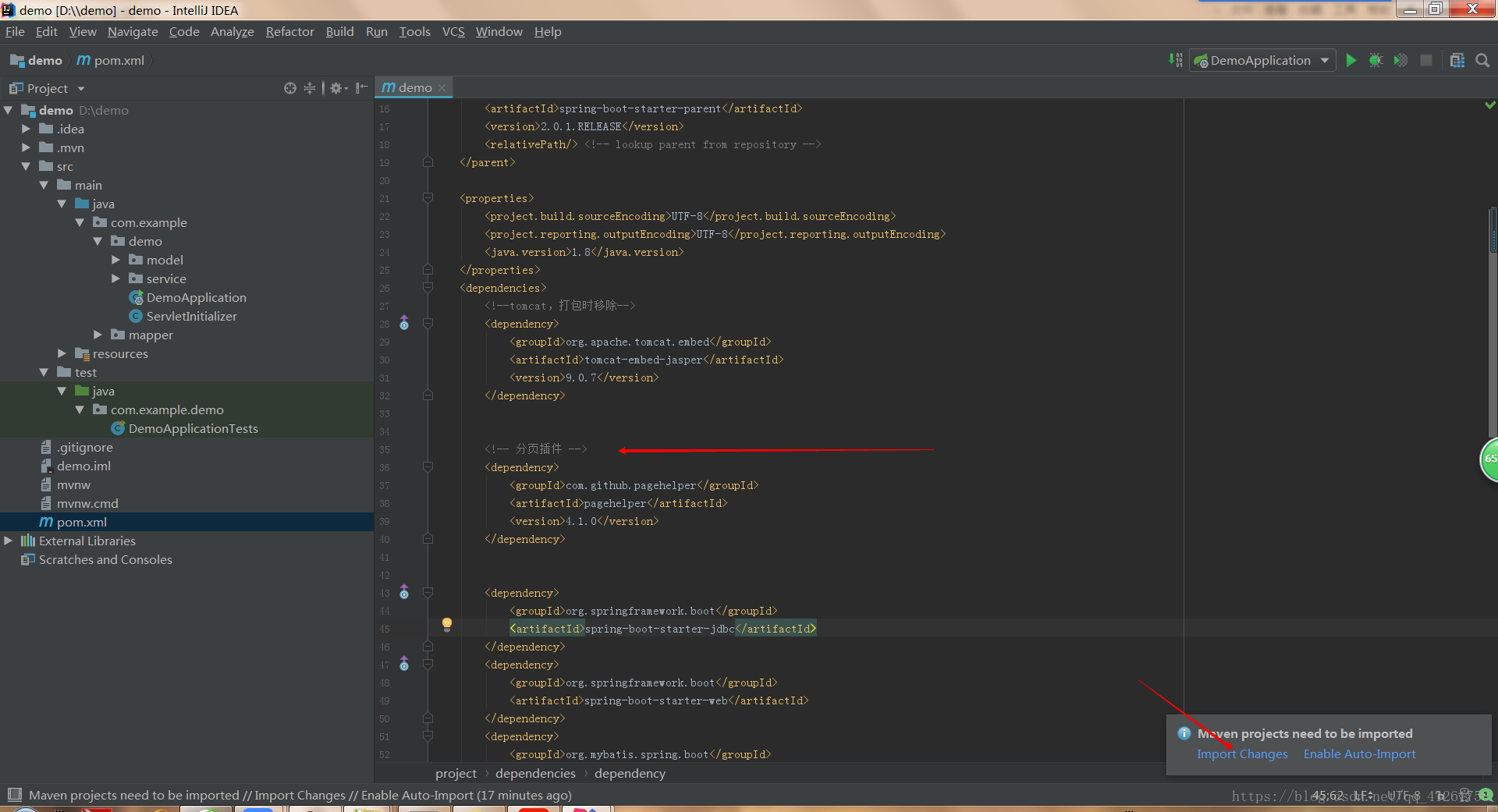Click the Maven import status bar message
Screen dimensions: 1498x812
(300, 796)
